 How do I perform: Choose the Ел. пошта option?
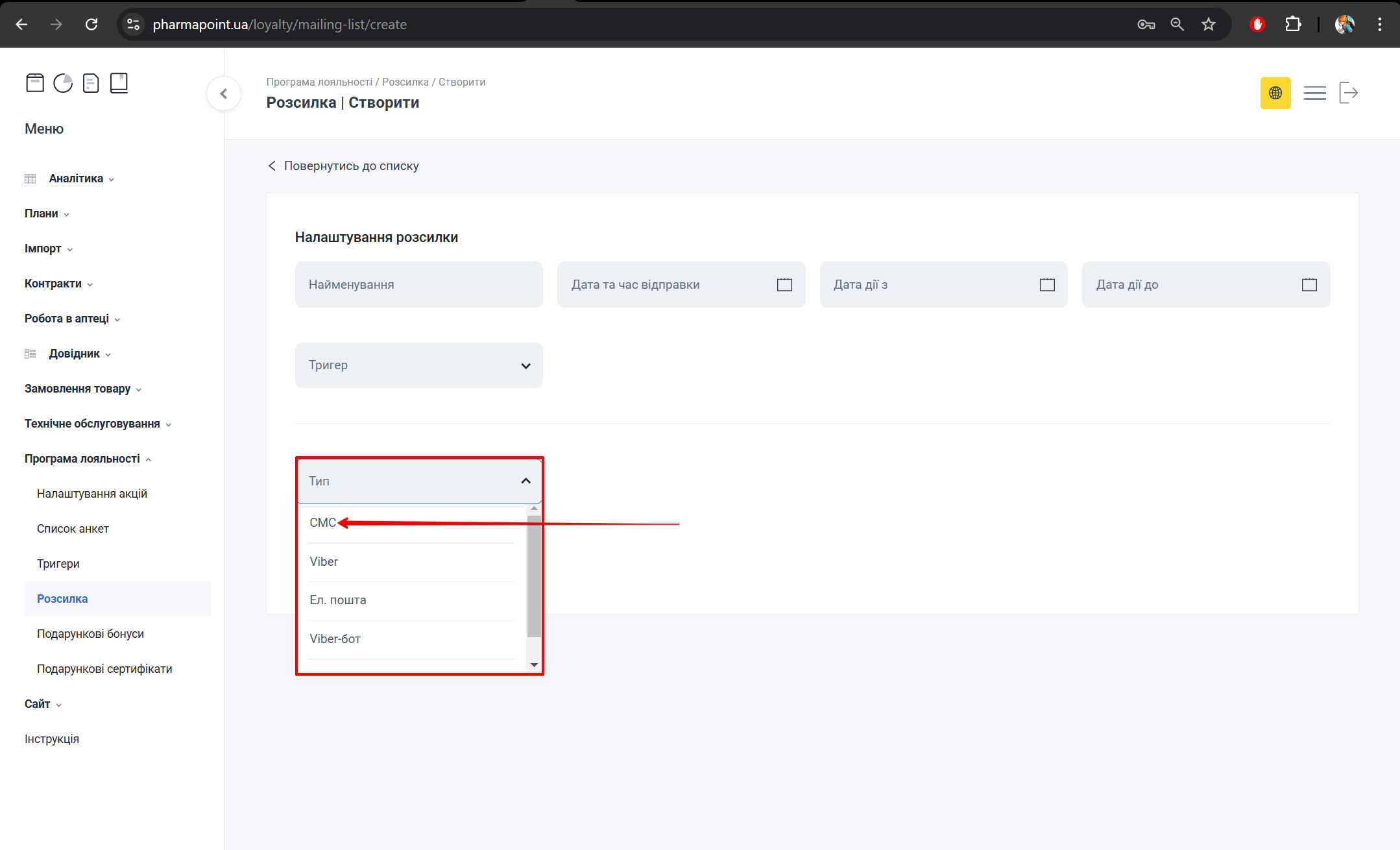pyautogui.click(x=338, y=600)
